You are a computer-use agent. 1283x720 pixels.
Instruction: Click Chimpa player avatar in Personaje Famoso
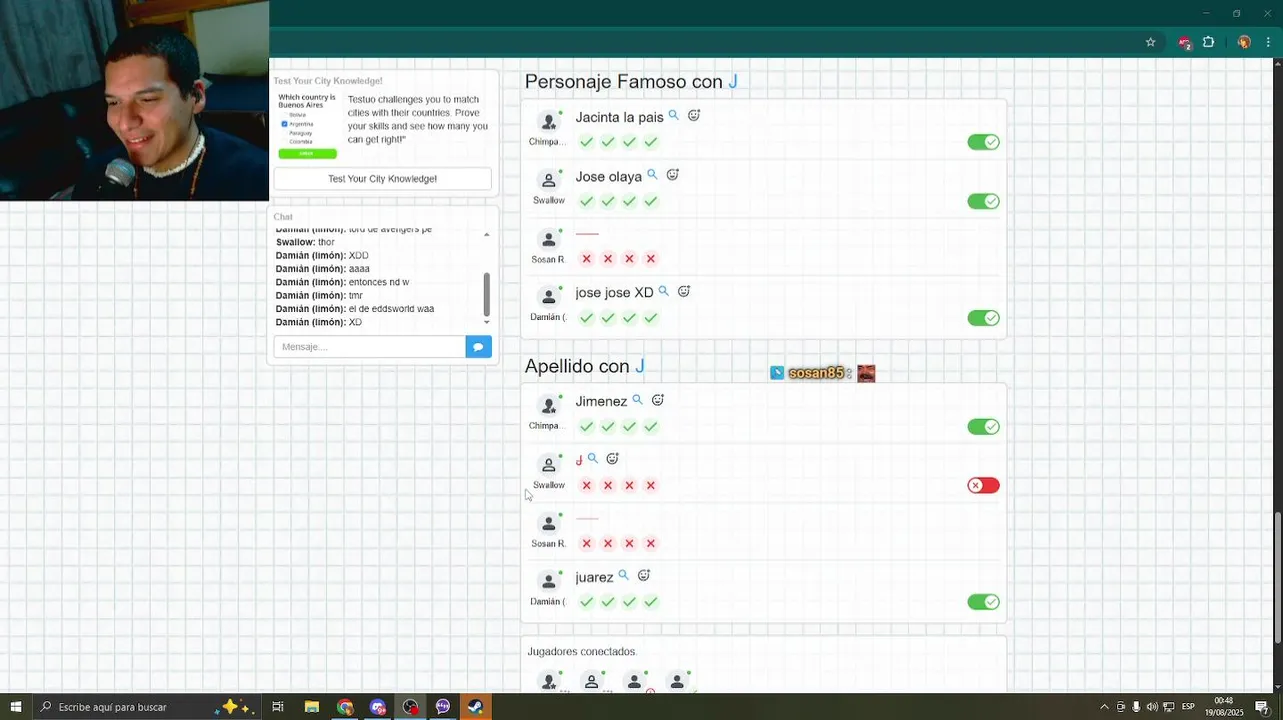pos(548,122)
